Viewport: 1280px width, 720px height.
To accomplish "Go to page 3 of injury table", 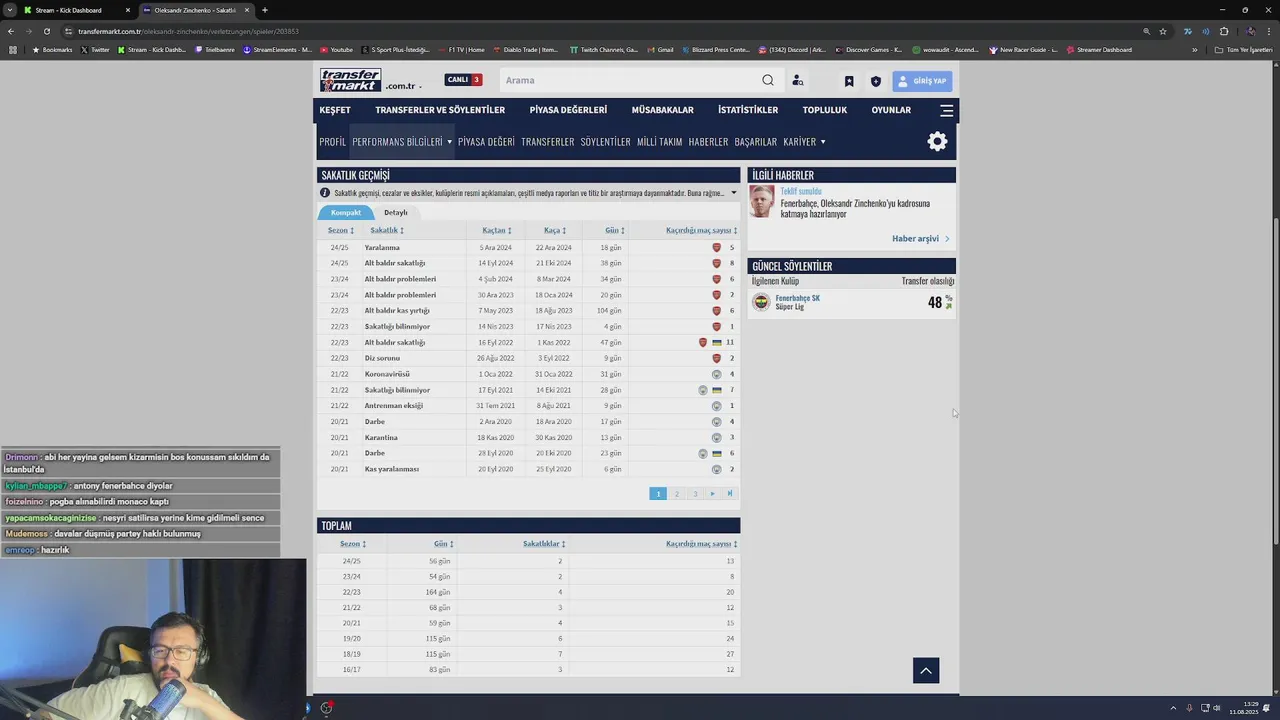I will point(695,494).
